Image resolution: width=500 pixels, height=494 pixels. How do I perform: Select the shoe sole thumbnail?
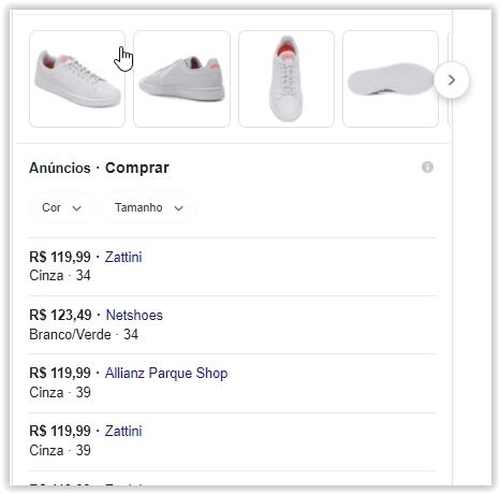[390, 79]
